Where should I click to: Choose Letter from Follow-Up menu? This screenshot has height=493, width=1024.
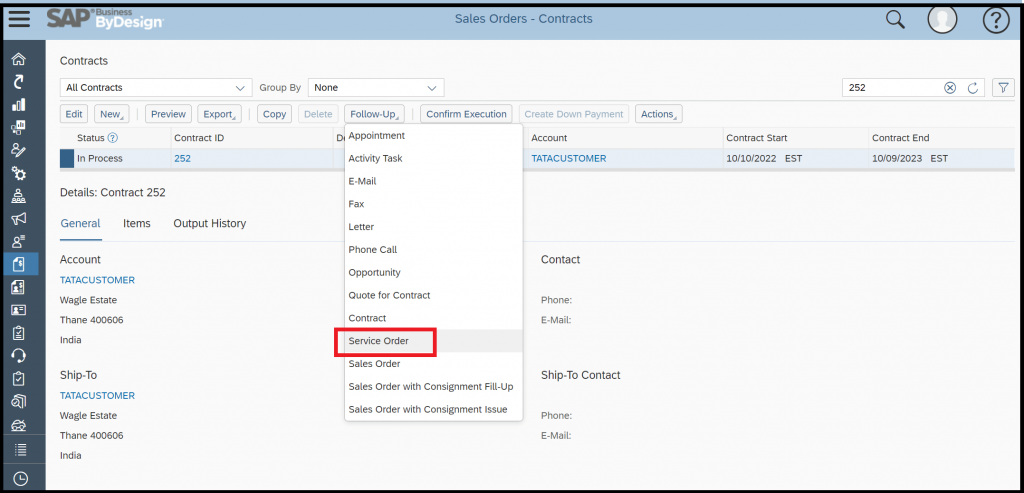[x=361, y=227]
